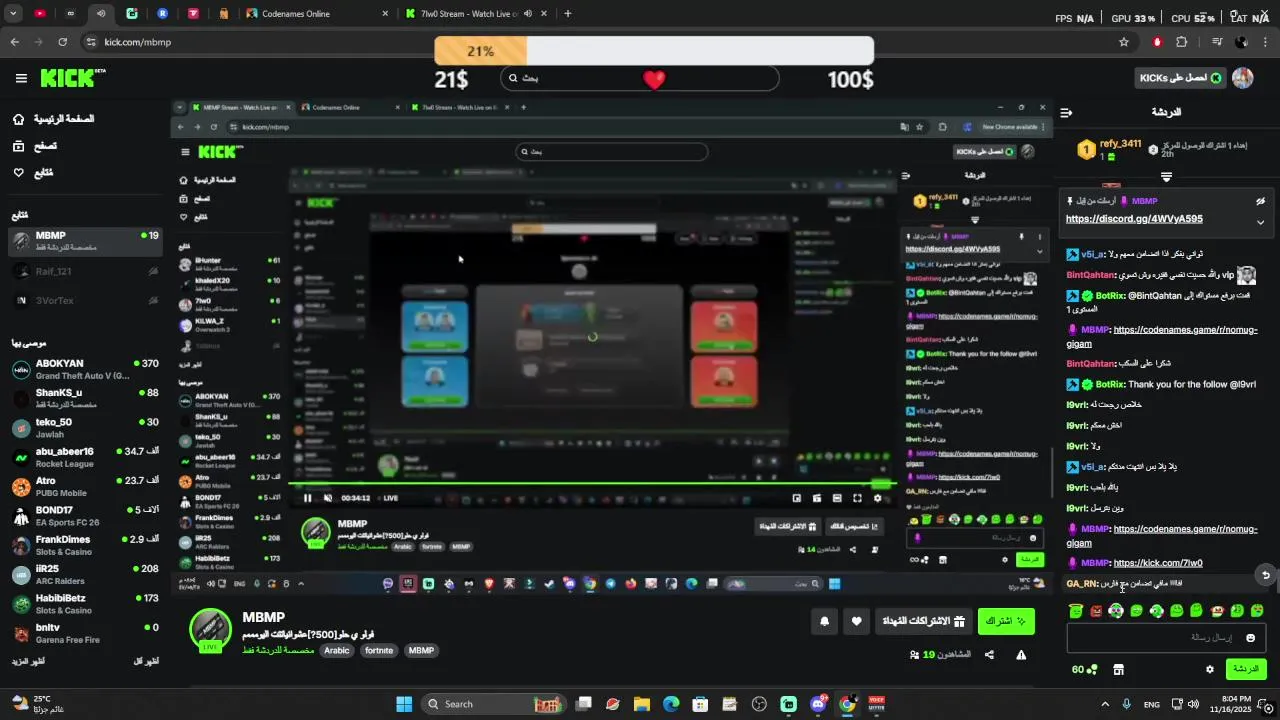Open the browse sidebar icon
This screenshot has width=1280, height=720.
[x=19, y=146]
